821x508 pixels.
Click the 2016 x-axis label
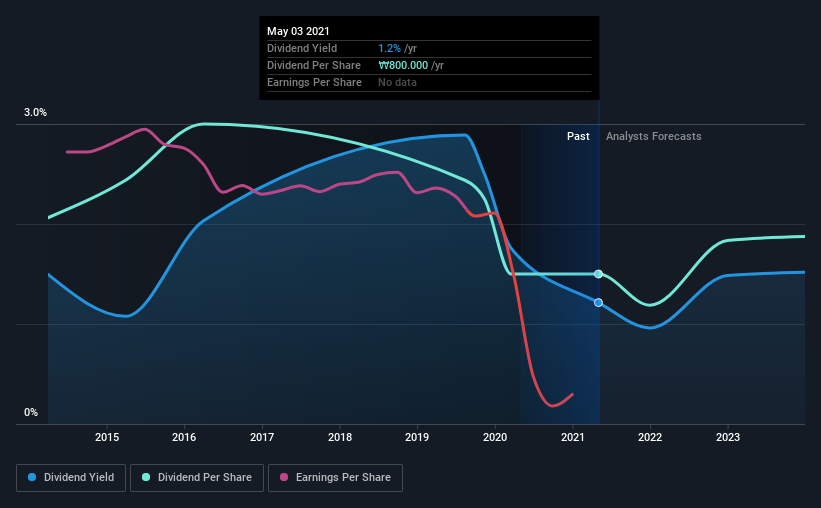click(184, 437)
